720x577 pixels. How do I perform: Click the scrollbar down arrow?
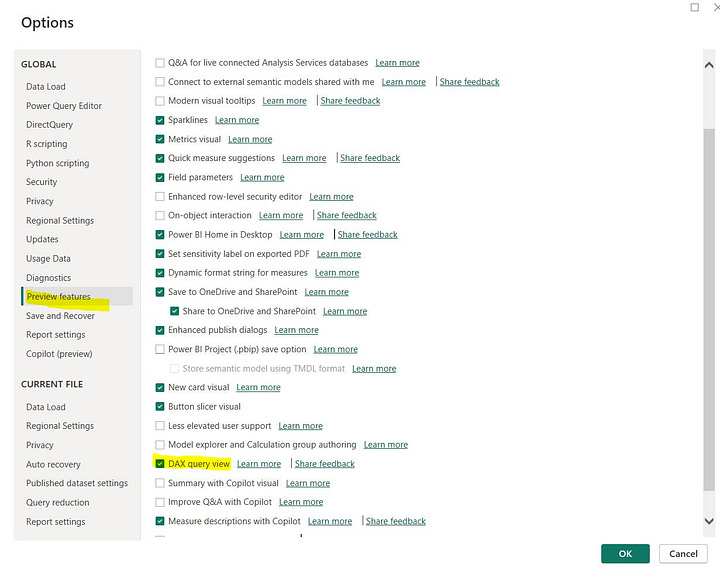(x=709, y=521)
